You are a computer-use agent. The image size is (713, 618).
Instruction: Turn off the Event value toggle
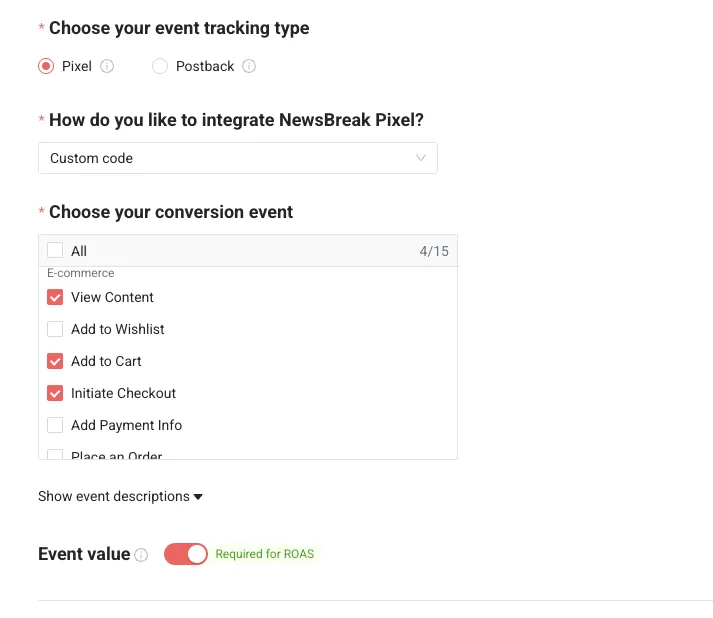186,554
